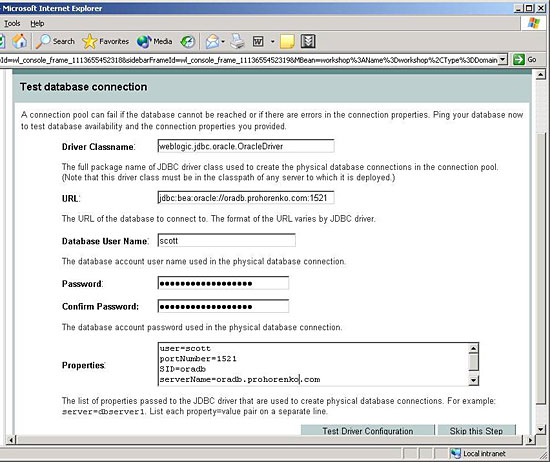The image size is (550, 462).
Task: Open the Edit icon dropdown arrow
Action: pyautogui.click(x=272, y=42)
